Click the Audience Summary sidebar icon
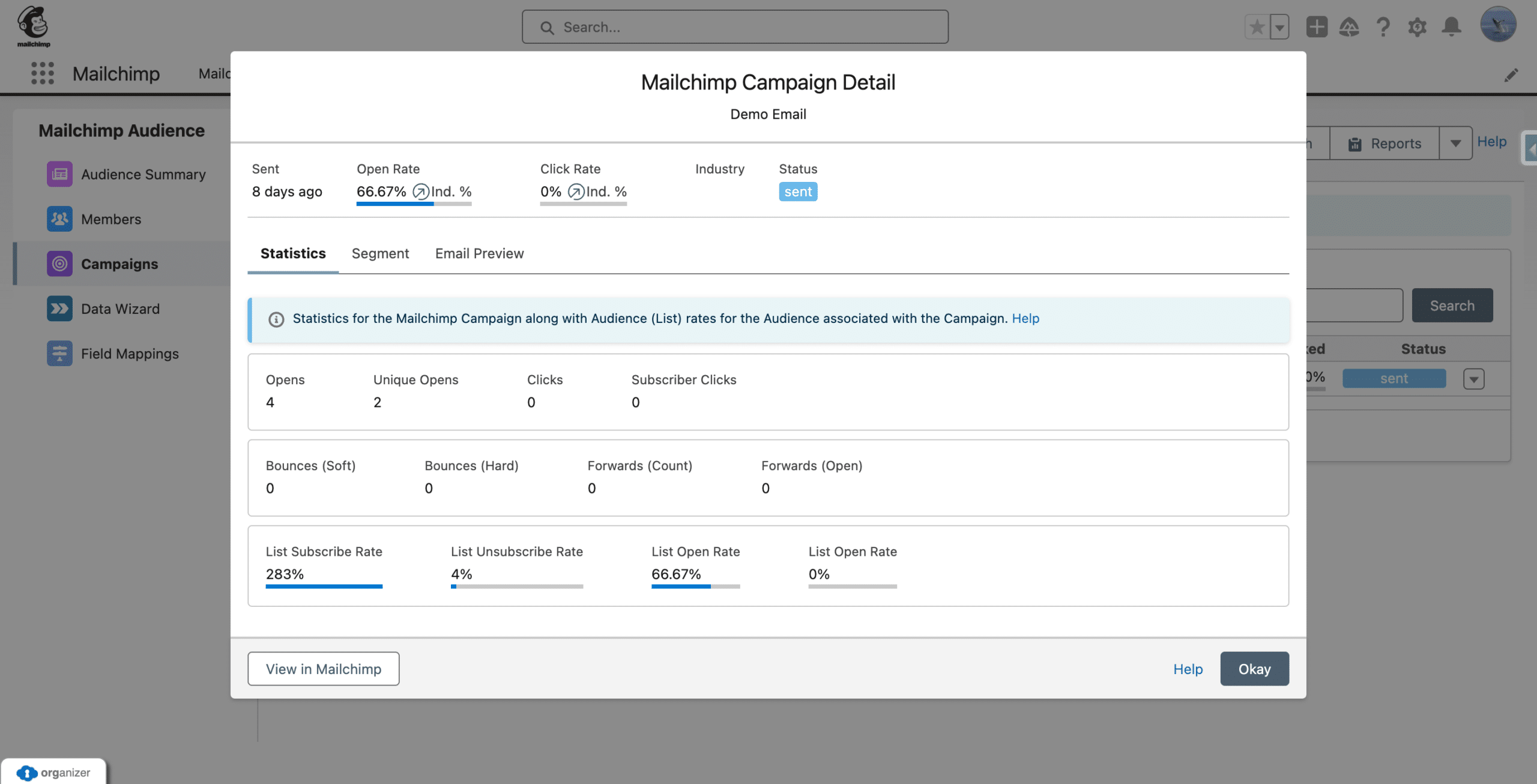Viewport: 1537px width, 784px height. (x=59, y=174)
